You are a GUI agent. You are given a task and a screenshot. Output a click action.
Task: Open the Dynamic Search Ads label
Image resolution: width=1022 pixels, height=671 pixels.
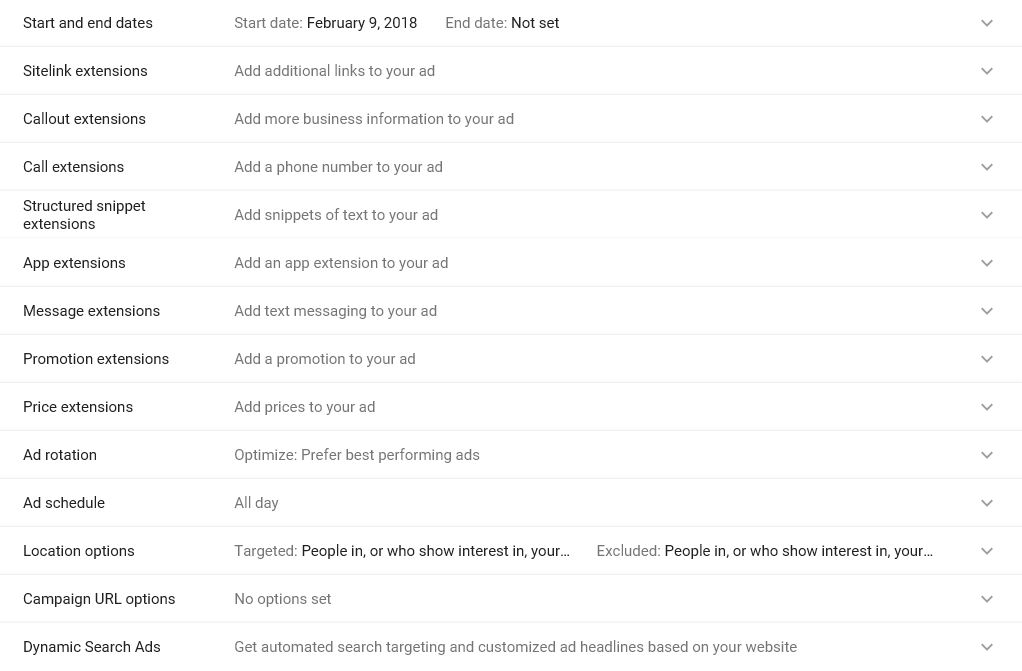pyautogui.click(x=92, y=647)
